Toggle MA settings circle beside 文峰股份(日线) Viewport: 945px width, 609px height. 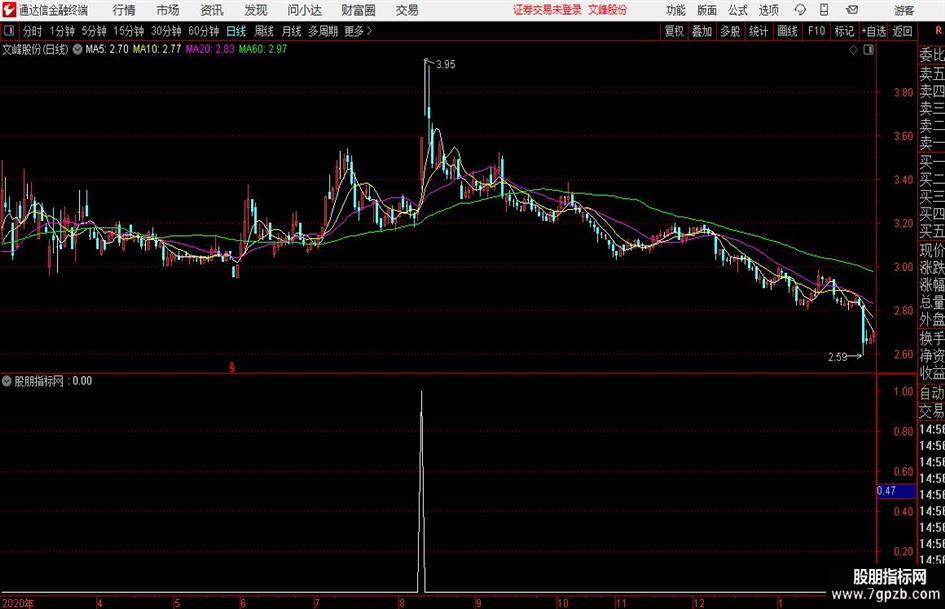(x=77, y=49)
